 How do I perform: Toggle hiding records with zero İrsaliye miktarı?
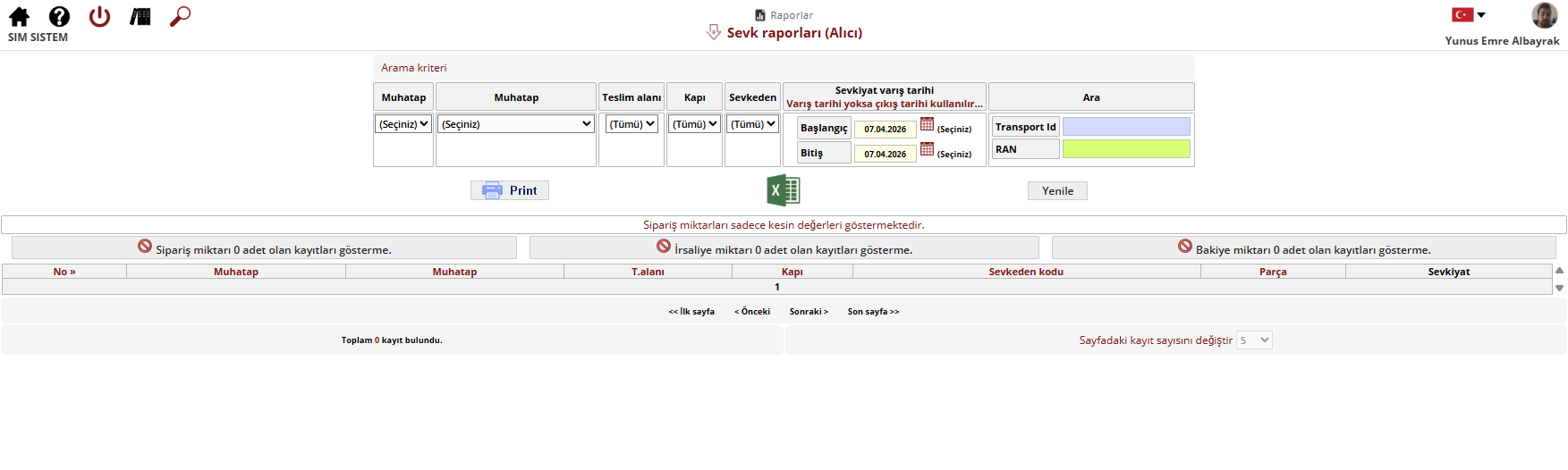pos(784,248)
